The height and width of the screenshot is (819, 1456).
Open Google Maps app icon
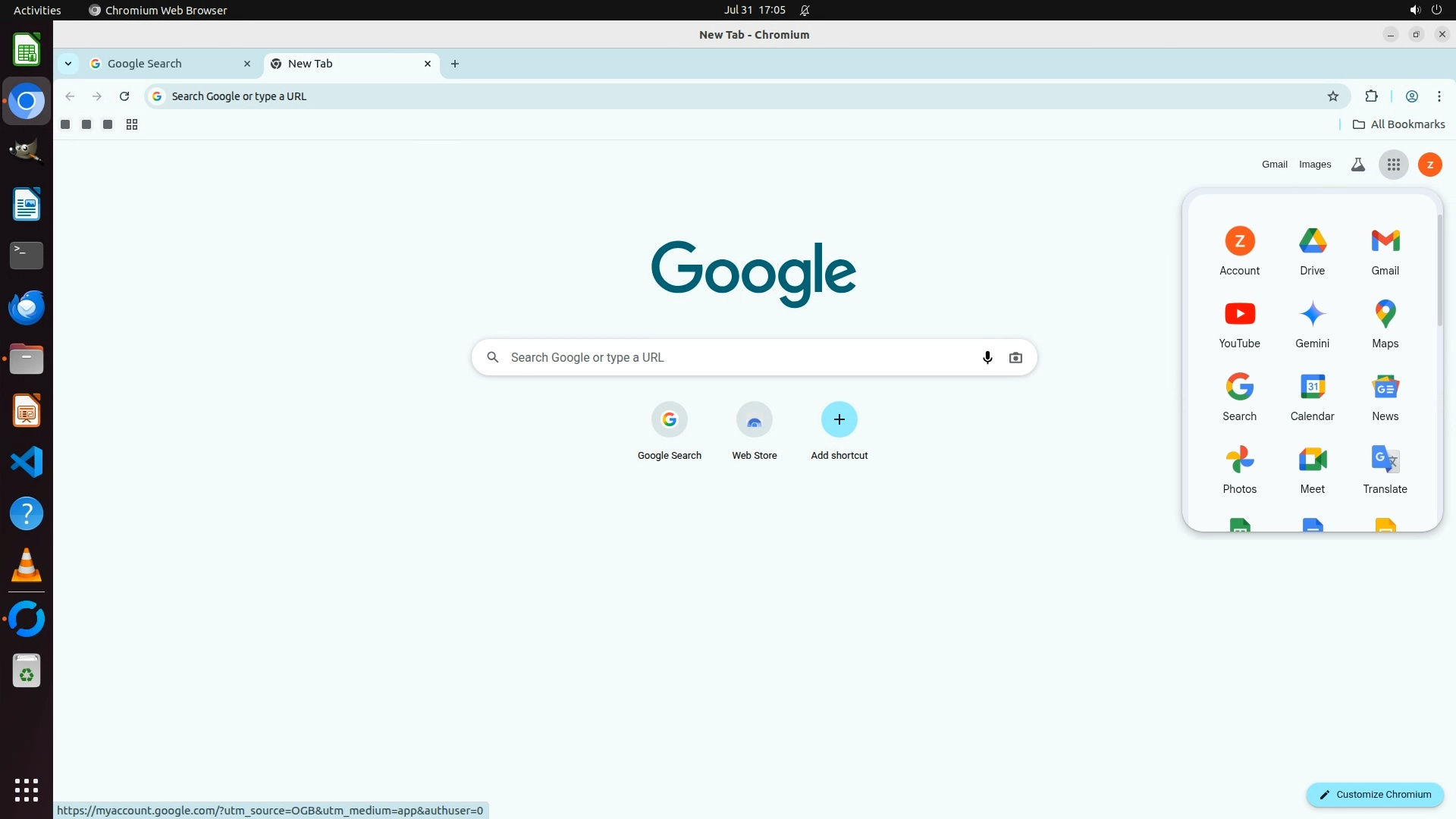pos(1385,323)
